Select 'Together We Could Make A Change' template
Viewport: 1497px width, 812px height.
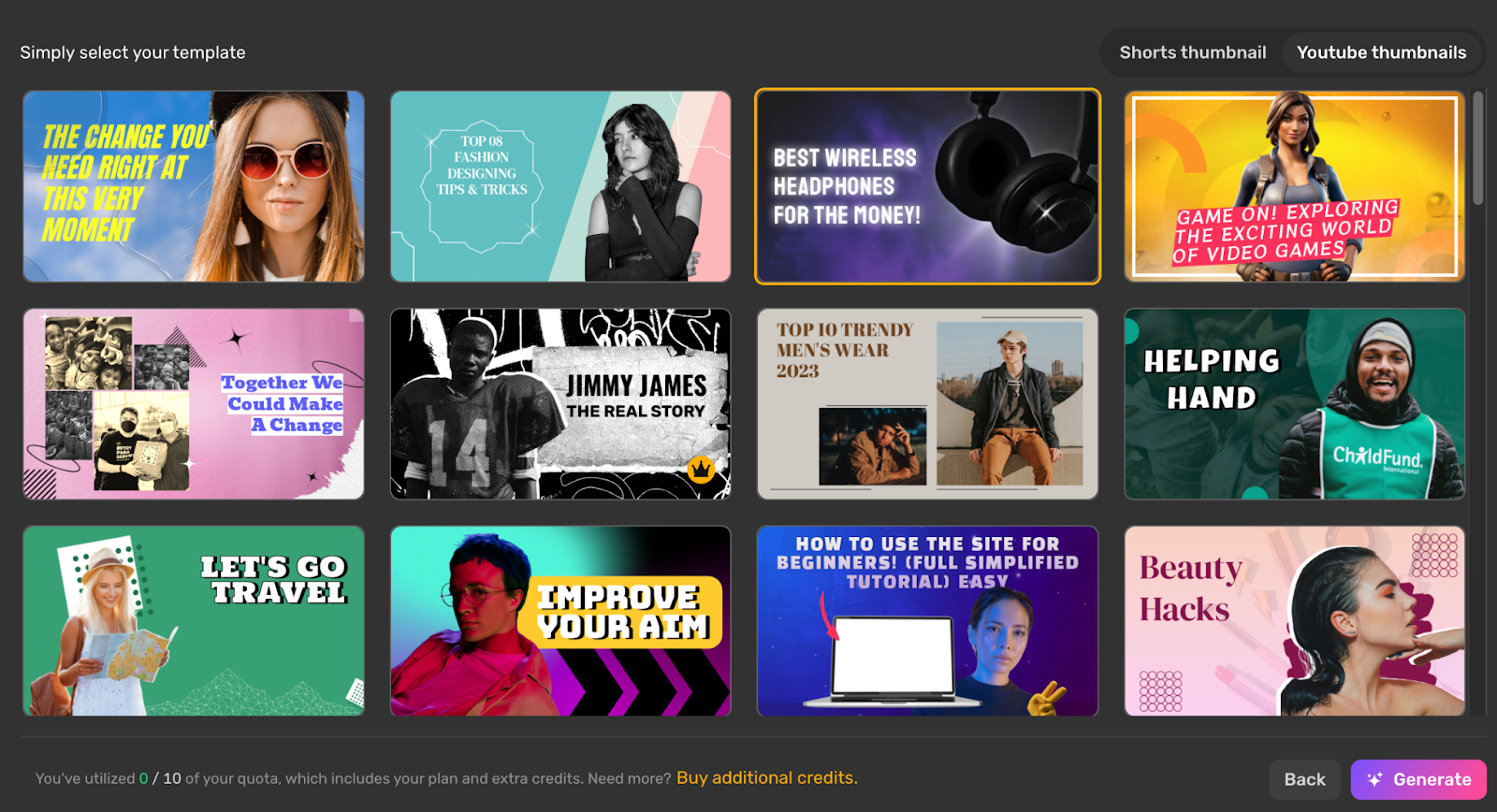194,404
